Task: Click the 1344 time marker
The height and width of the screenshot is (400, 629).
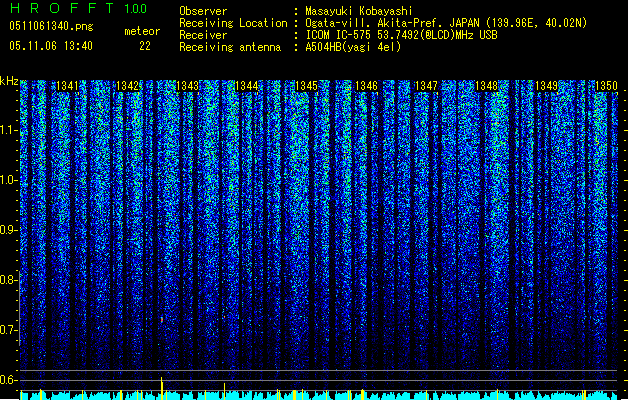Action: [247, 86]
